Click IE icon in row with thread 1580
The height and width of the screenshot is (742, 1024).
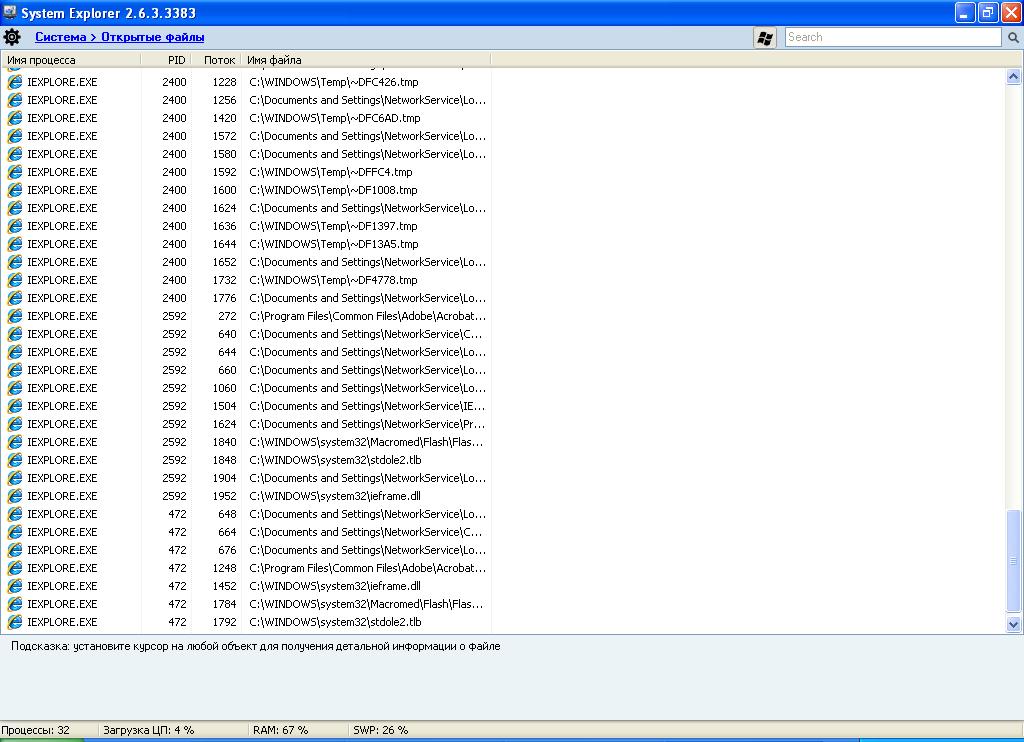coord(14,154)
